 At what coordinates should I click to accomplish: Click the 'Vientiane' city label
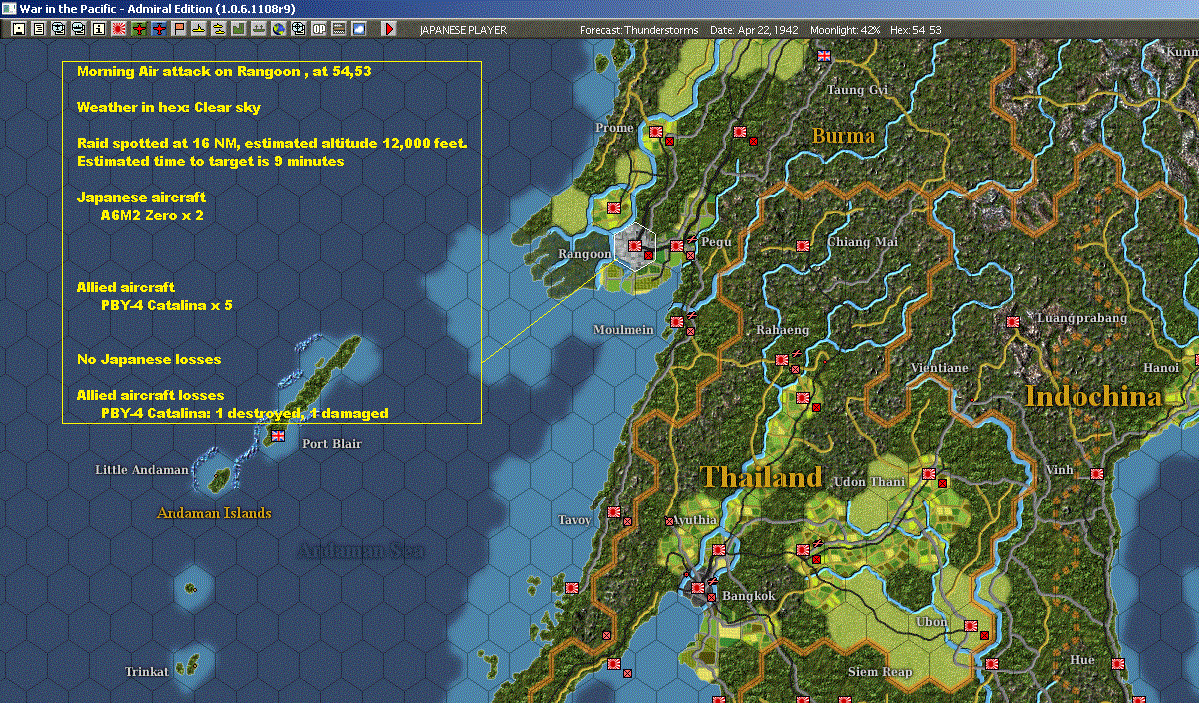click(x=939, y=368)
